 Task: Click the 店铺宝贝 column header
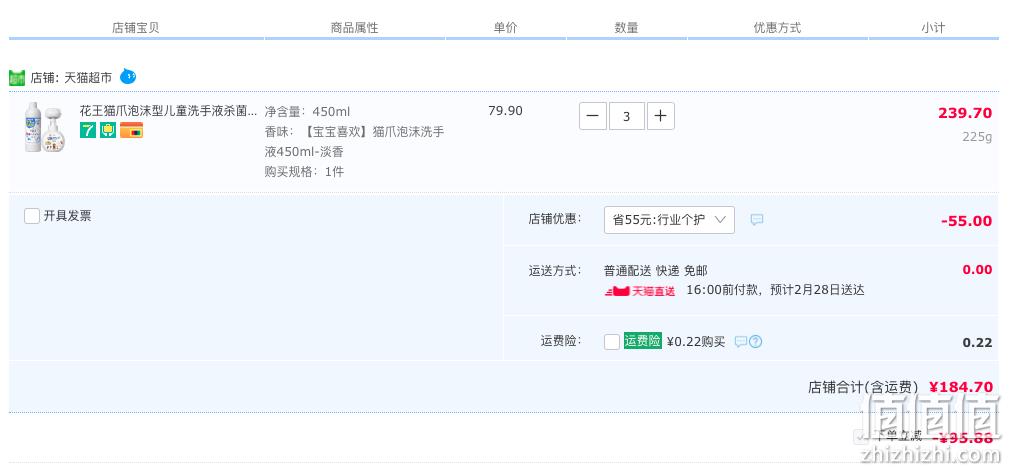[x=135, y=28]
